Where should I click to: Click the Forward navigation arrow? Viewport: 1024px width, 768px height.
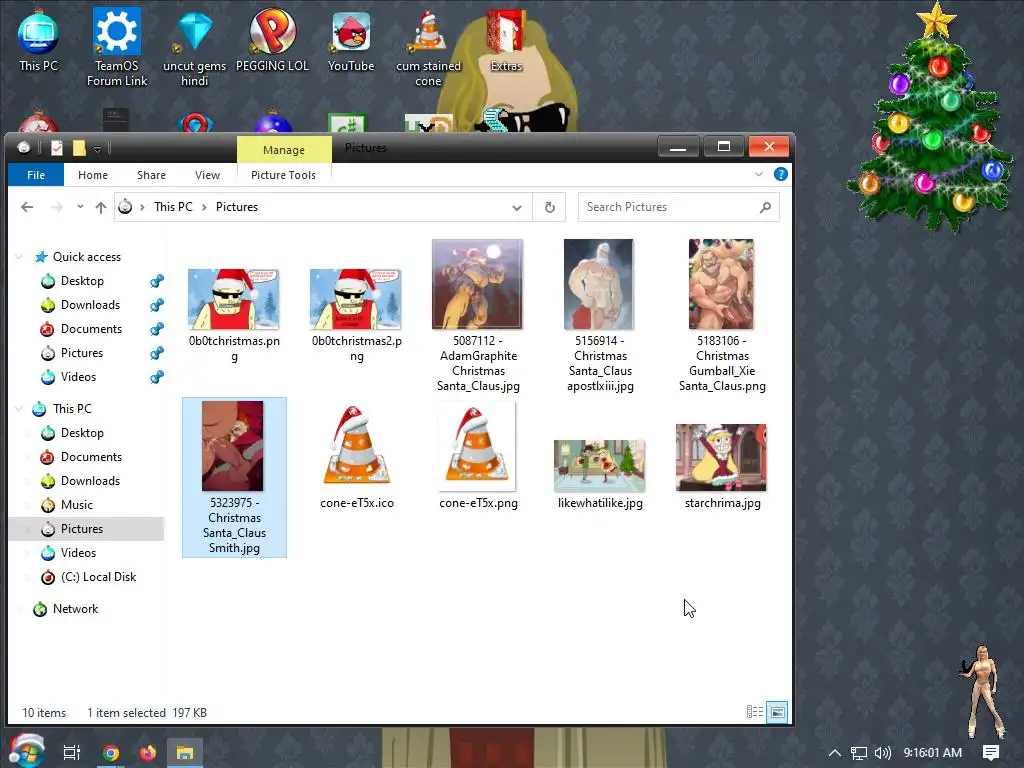57,207
